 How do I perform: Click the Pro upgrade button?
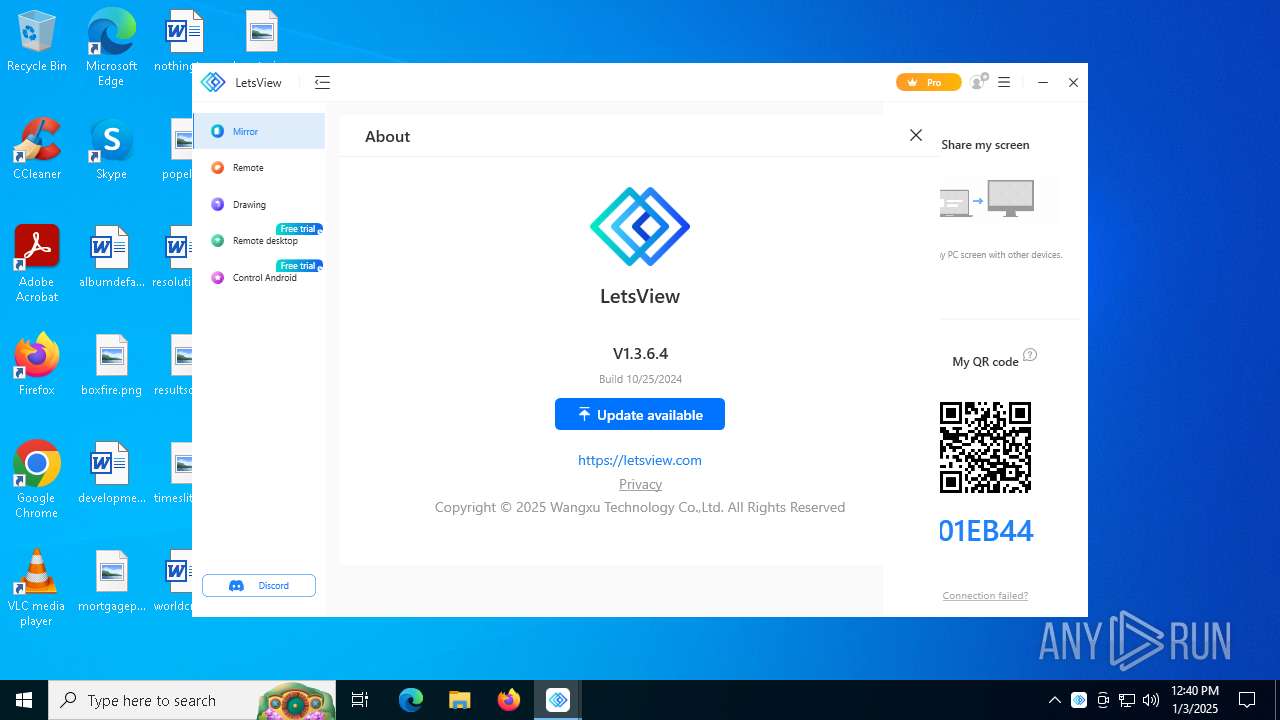pos(928,83)
